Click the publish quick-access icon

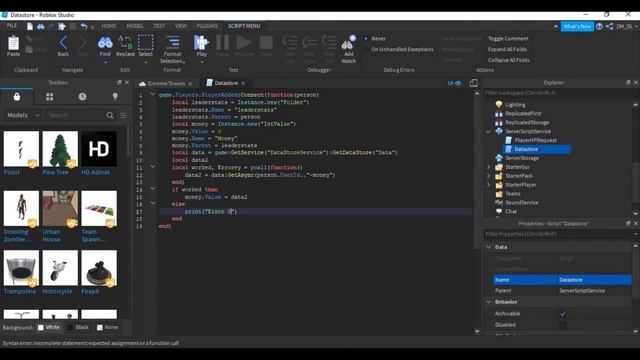(62, 26)
